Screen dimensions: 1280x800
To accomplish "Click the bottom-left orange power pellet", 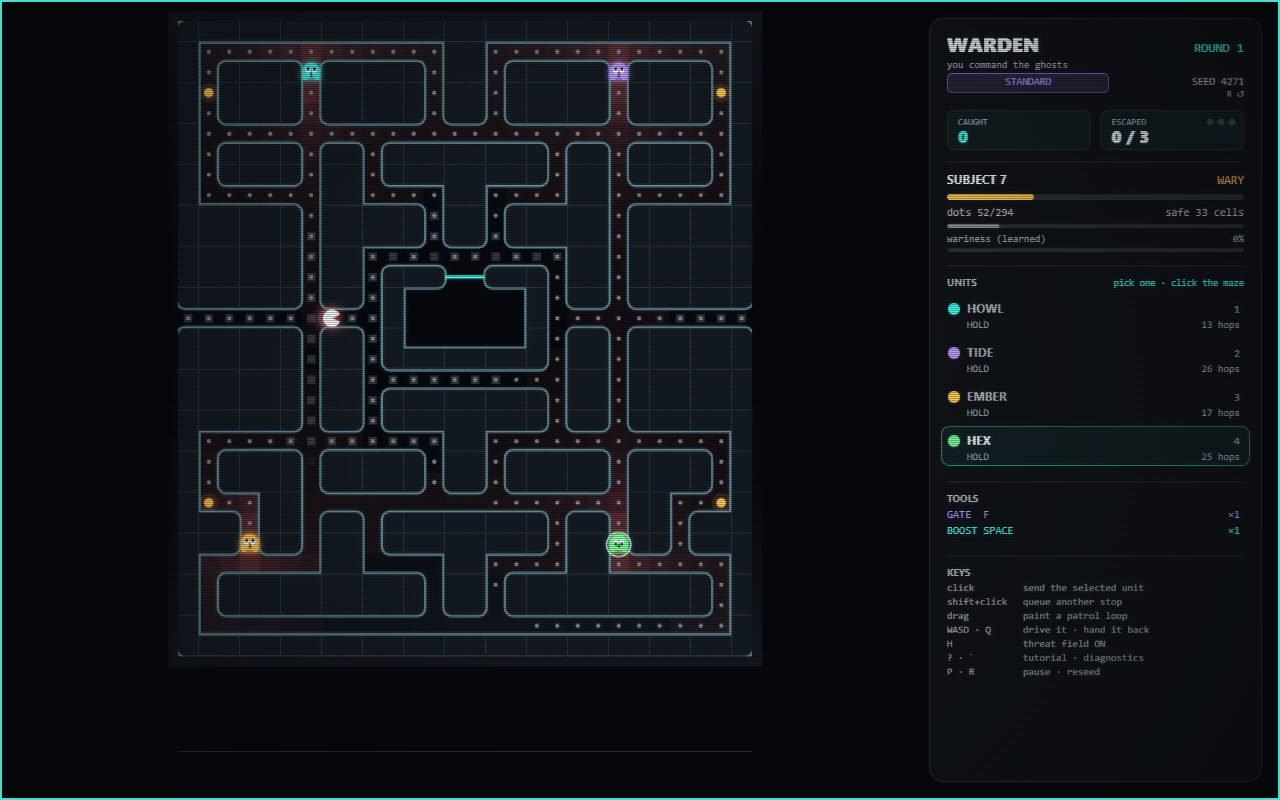I will [x=208, y=502].
